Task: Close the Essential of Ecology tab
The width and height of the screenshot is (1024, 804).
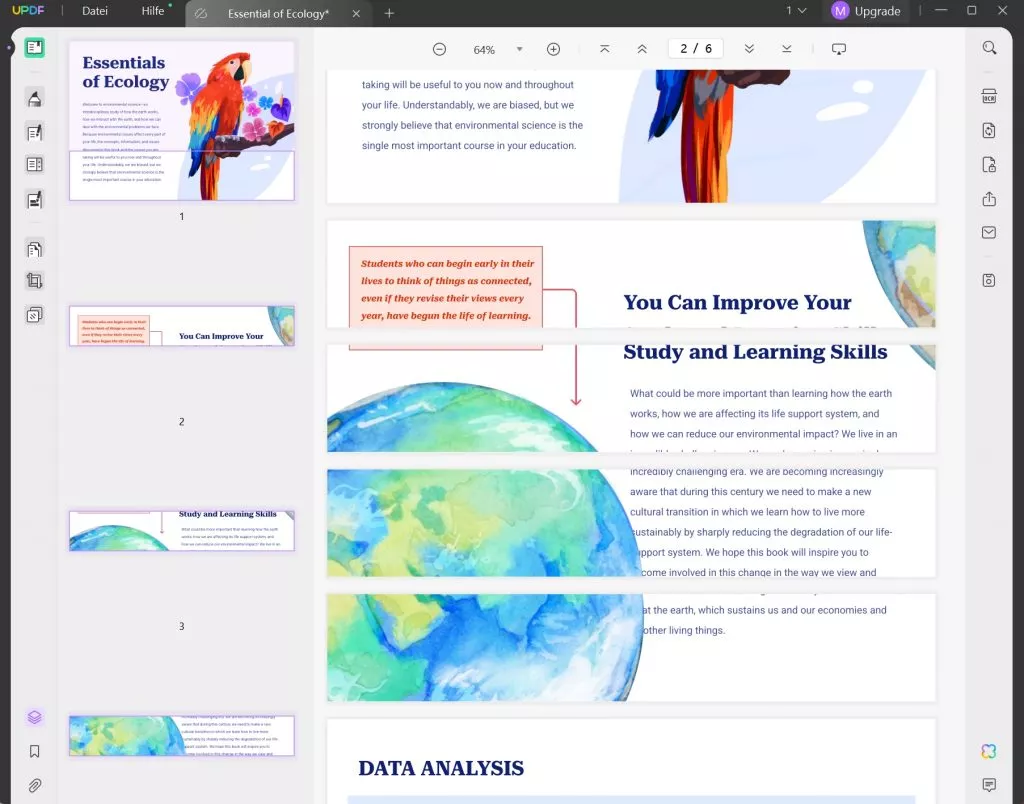Action: (356, 13)
